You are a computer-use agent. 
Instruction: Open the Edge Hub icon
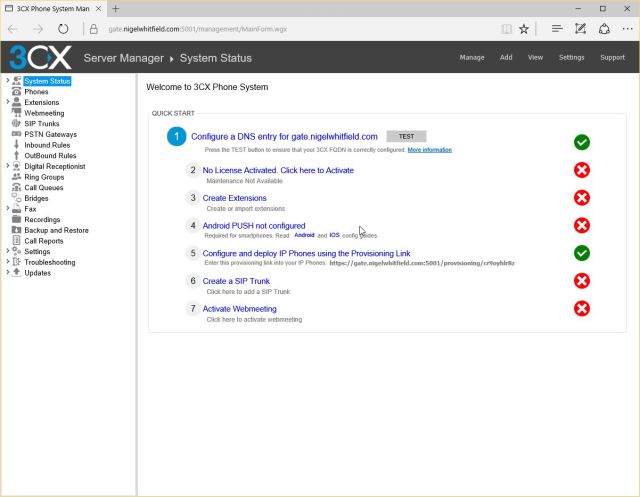[x=557, y=29]
